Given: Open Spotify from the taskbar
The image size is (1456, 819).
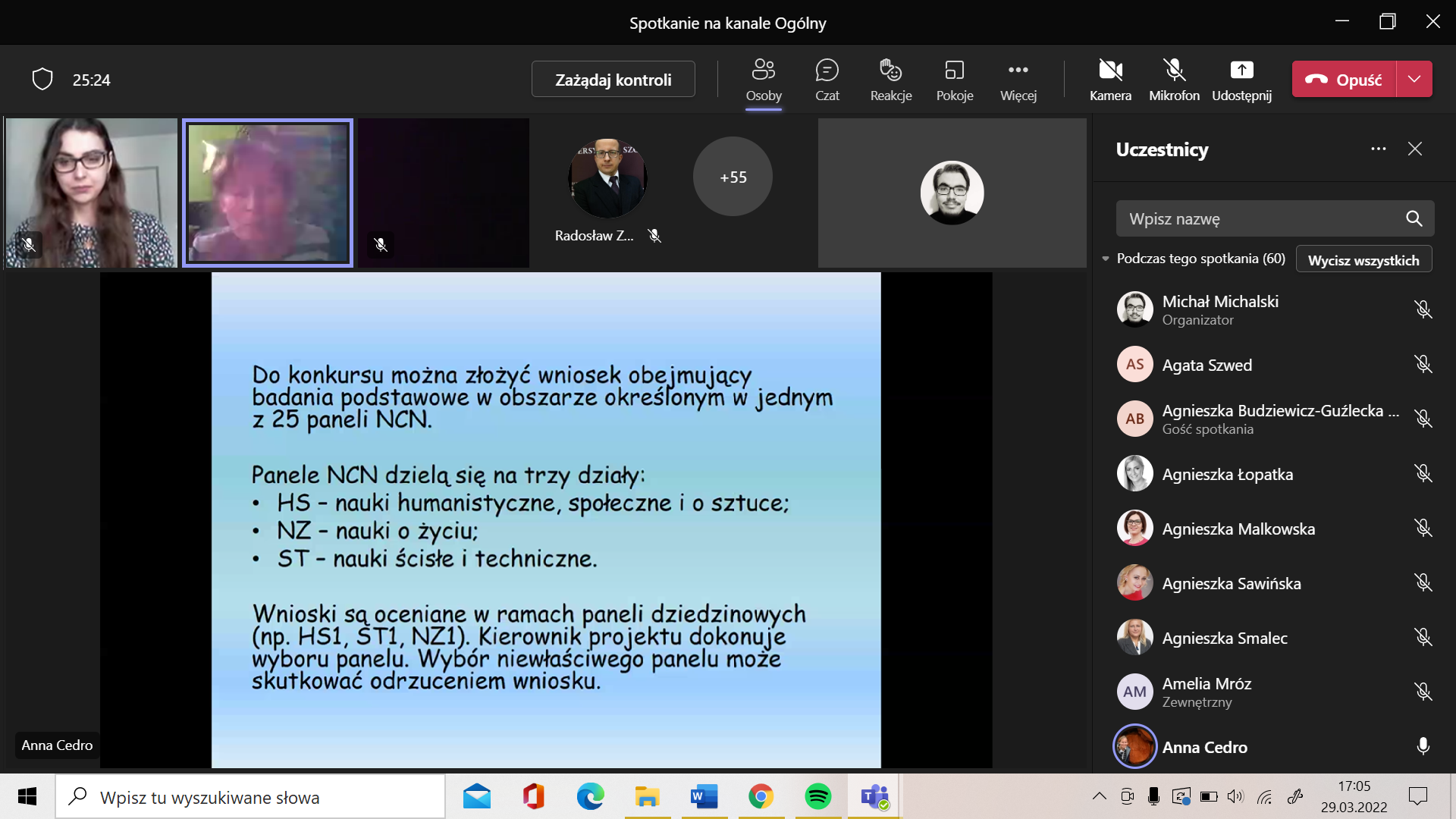Looking at the screenshot, I should [817, 797].
